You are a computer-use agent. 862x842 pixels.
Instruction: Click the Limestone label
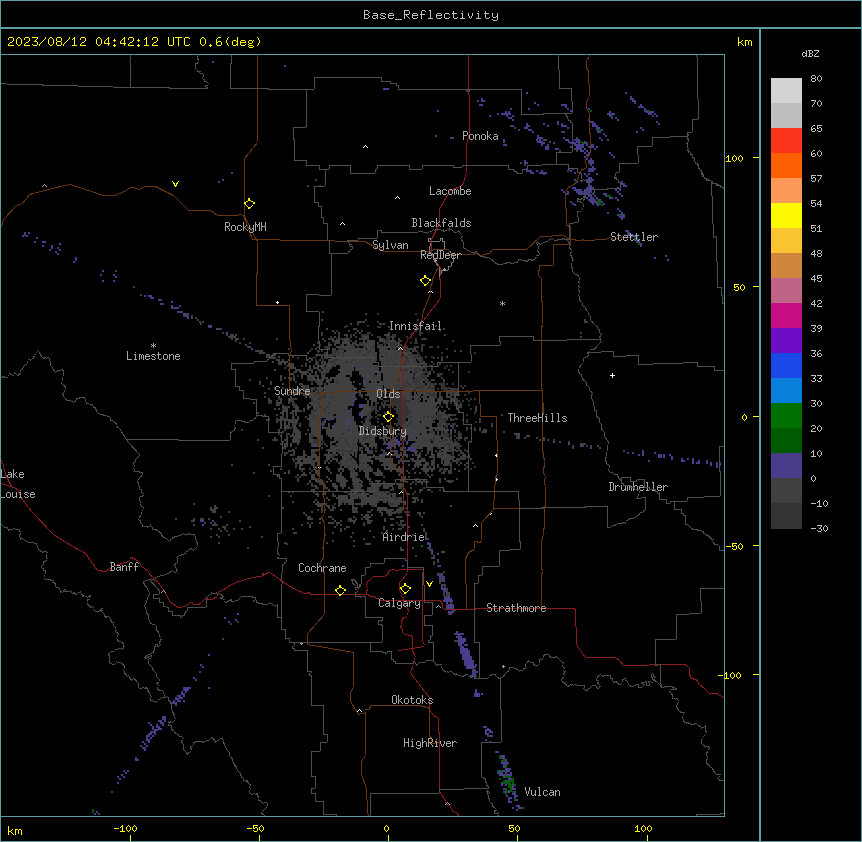pos(153,356)
